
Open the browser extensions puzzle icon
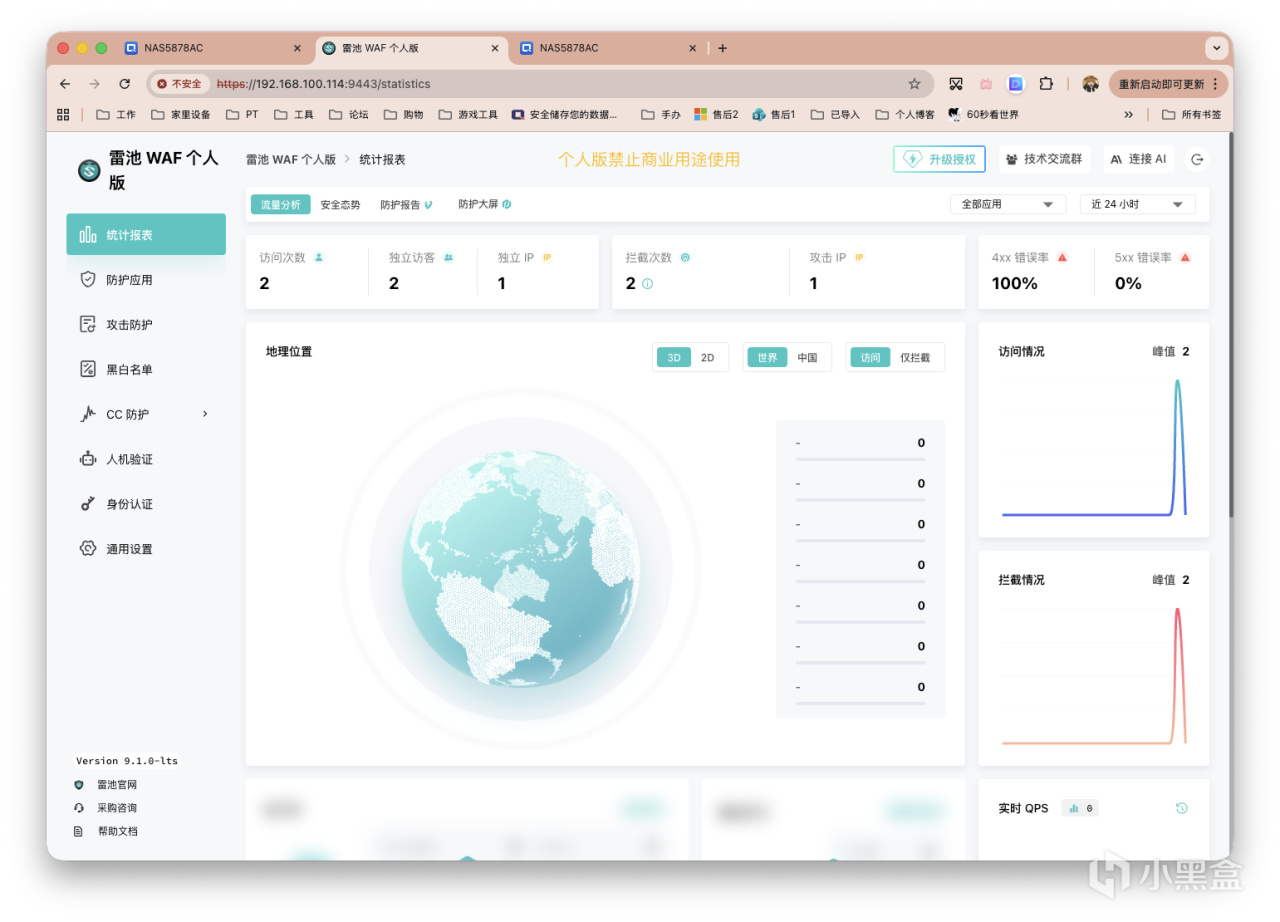(1046, 84)
